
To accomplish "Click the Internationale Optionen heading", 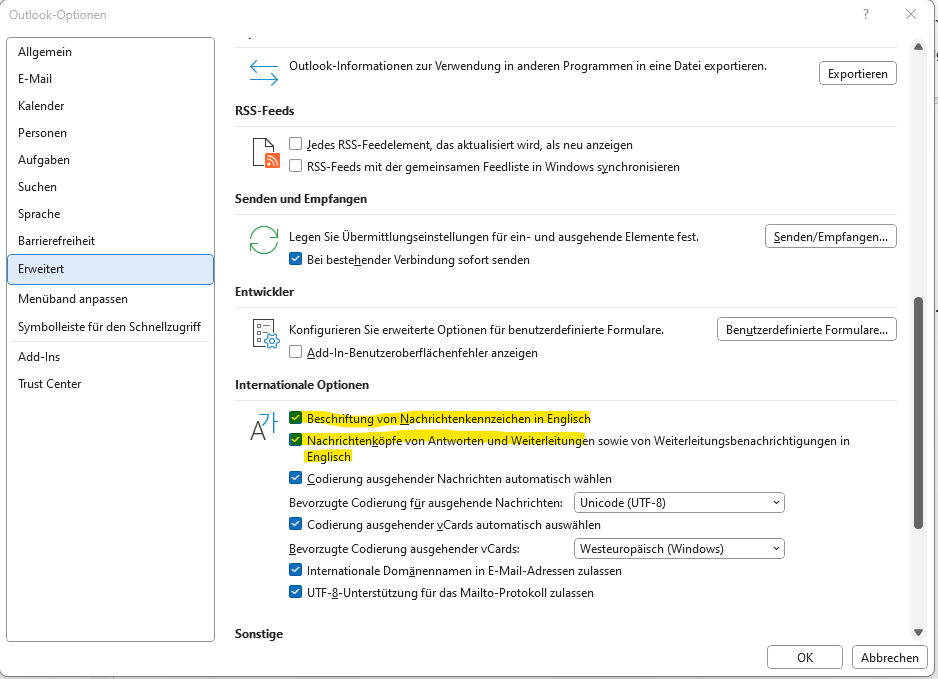I will click(x=302, y=385).
